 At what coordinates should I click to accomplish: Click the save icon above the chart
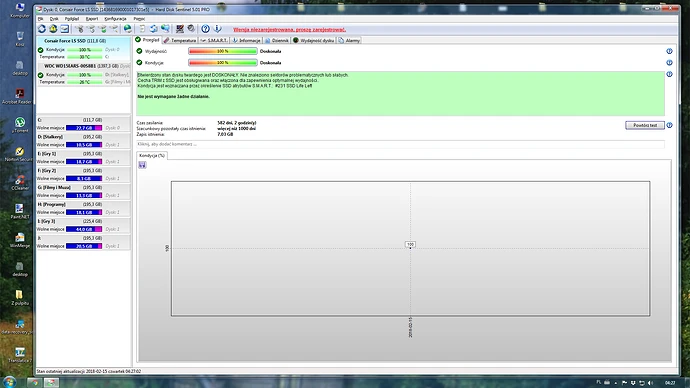point(142,165)
